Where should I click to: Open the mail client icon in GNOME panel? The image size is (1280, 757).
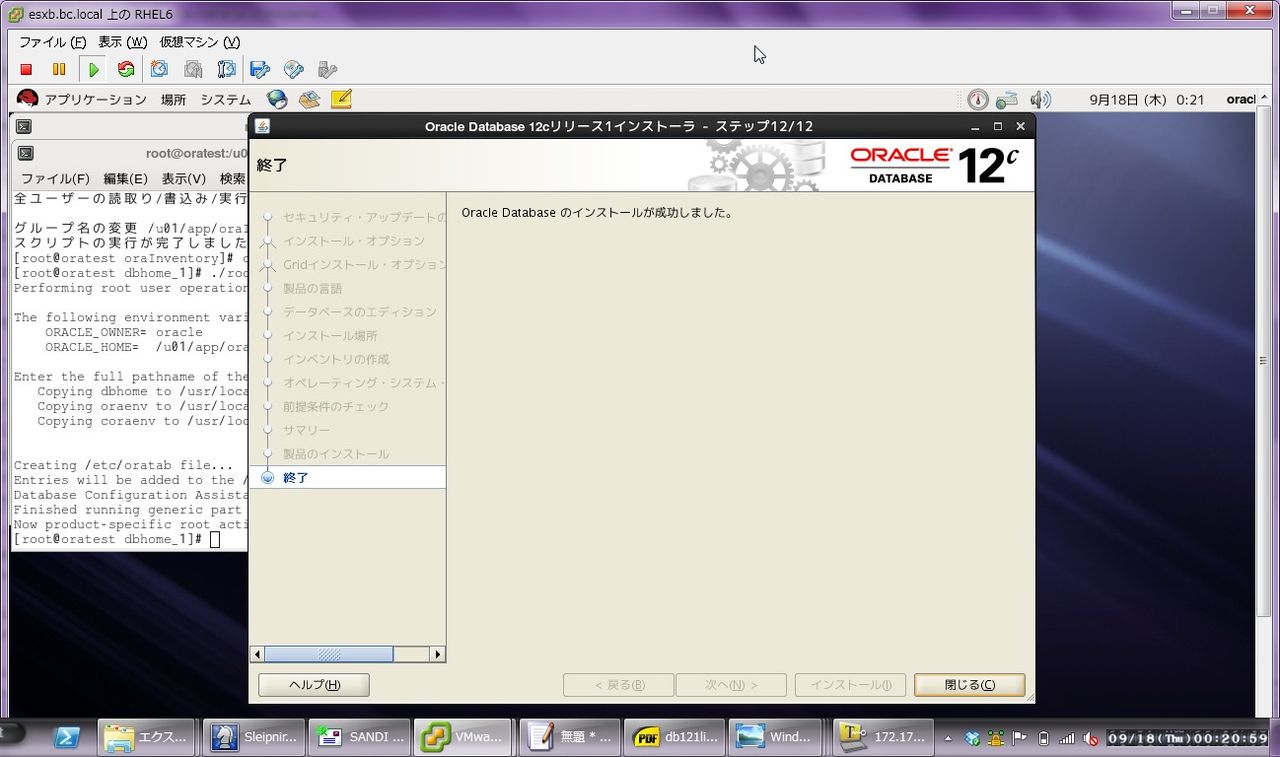[x=309, y=99]
